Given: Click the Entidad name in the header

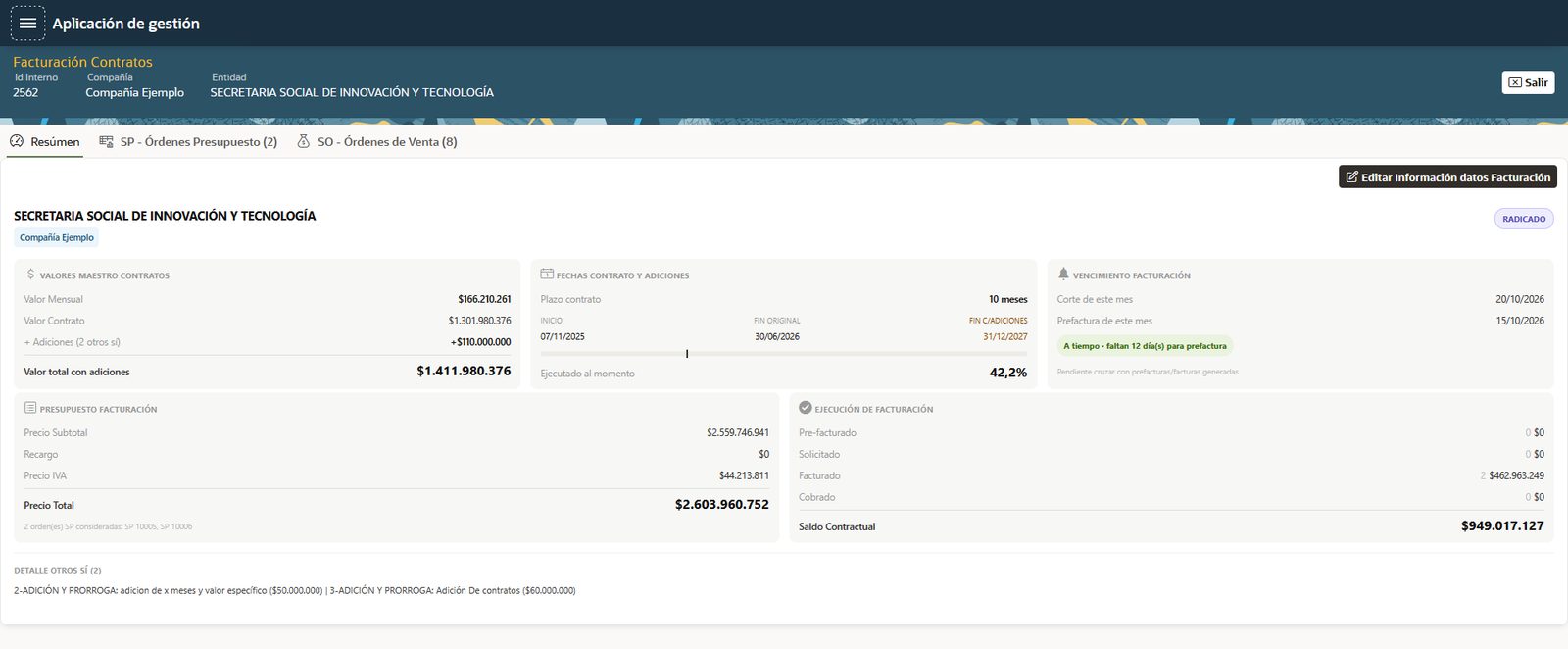Looking at the screenshot, I should (x=352, y=92).
